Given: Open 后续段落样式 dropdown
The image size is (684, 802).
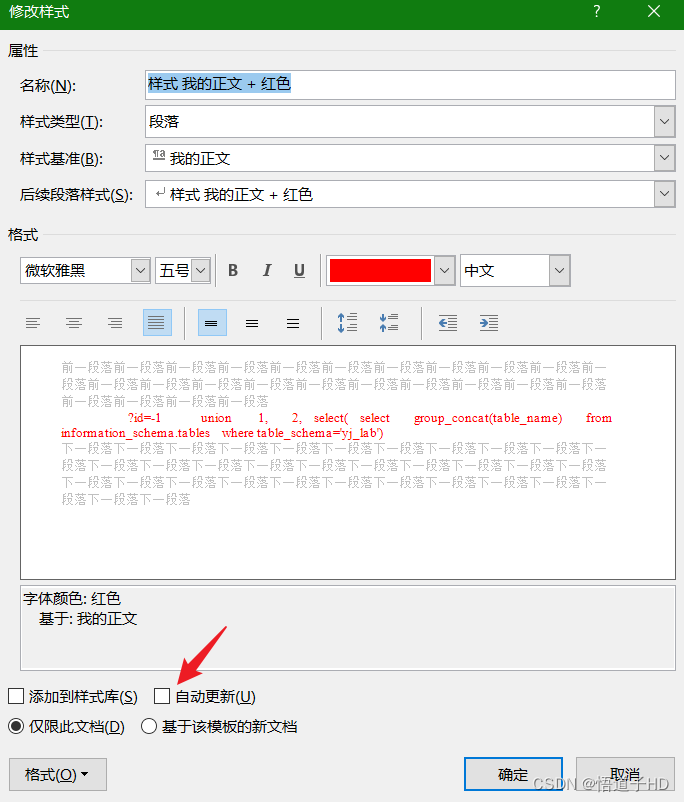Looking at the screenshot, I should (x=665, y=194).
